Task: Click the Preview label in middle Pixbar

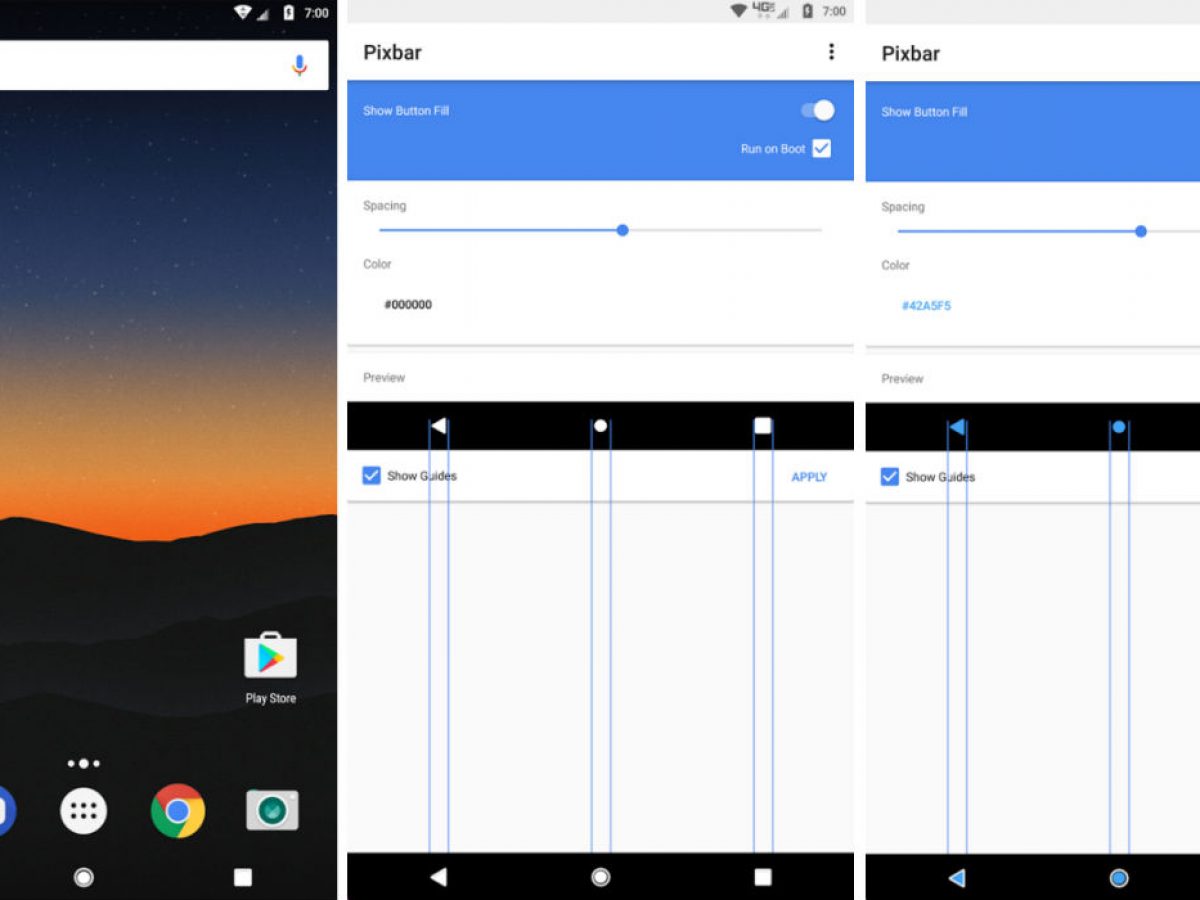Action: [384, 377]
